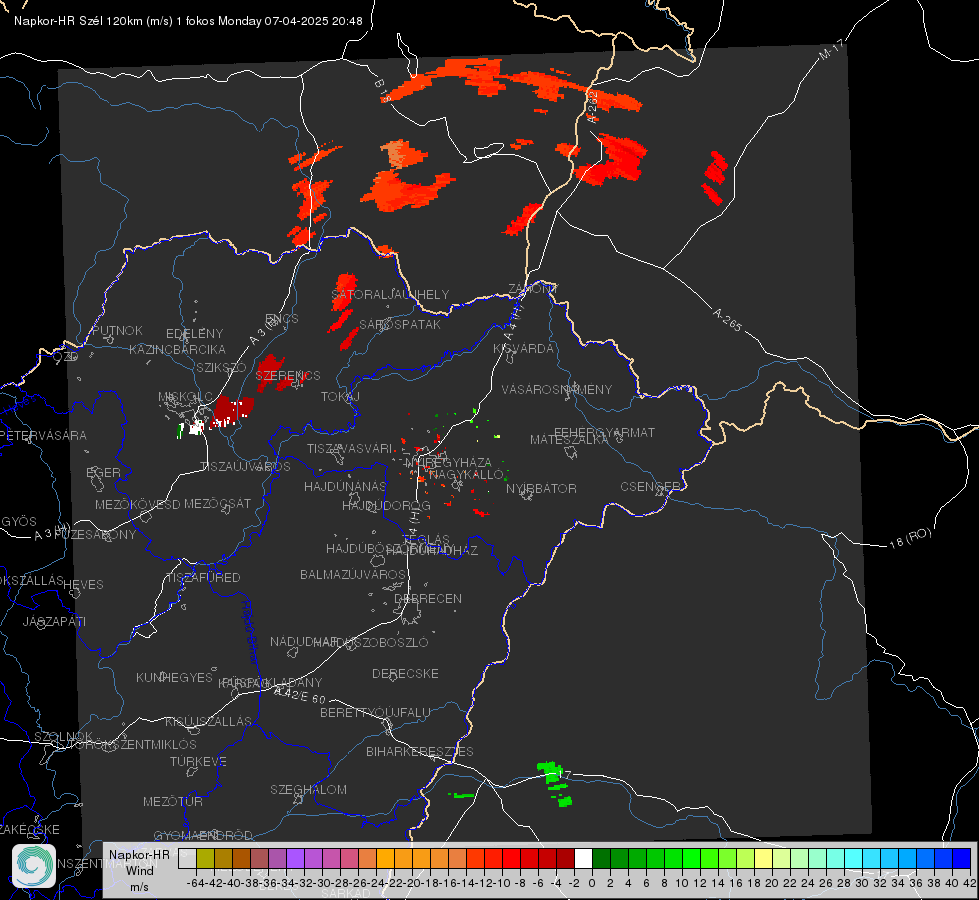Click the M-17 road label

(832, 49)
